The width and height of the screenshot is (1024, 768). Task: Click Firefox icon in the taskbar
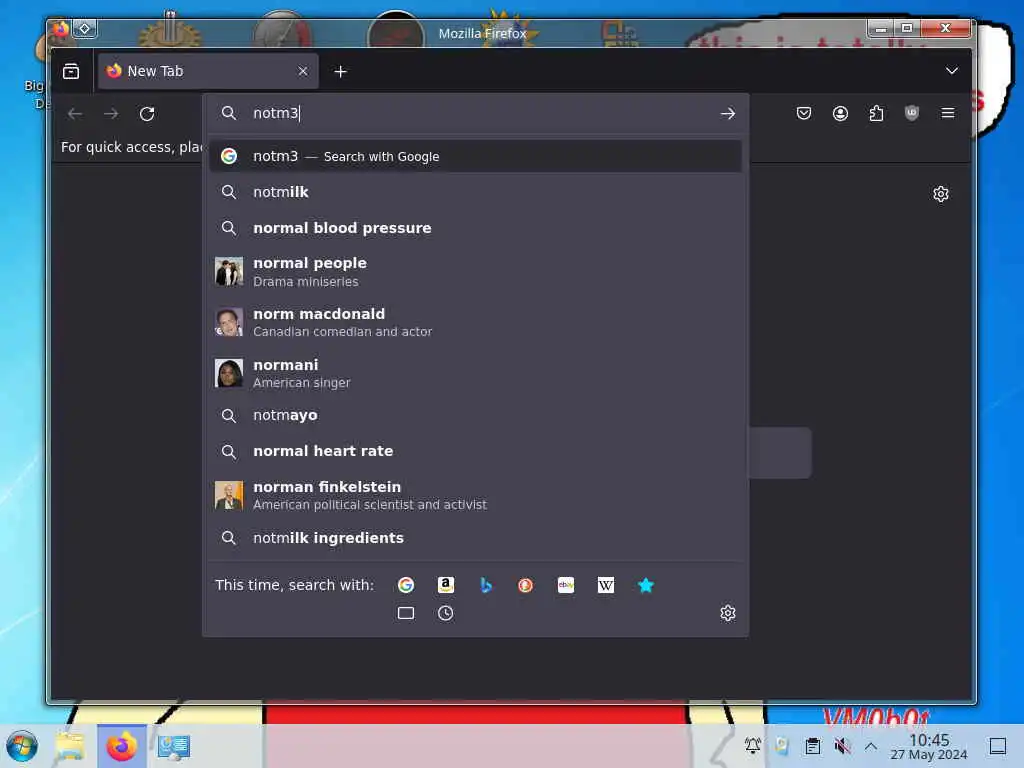click(121, 746)
